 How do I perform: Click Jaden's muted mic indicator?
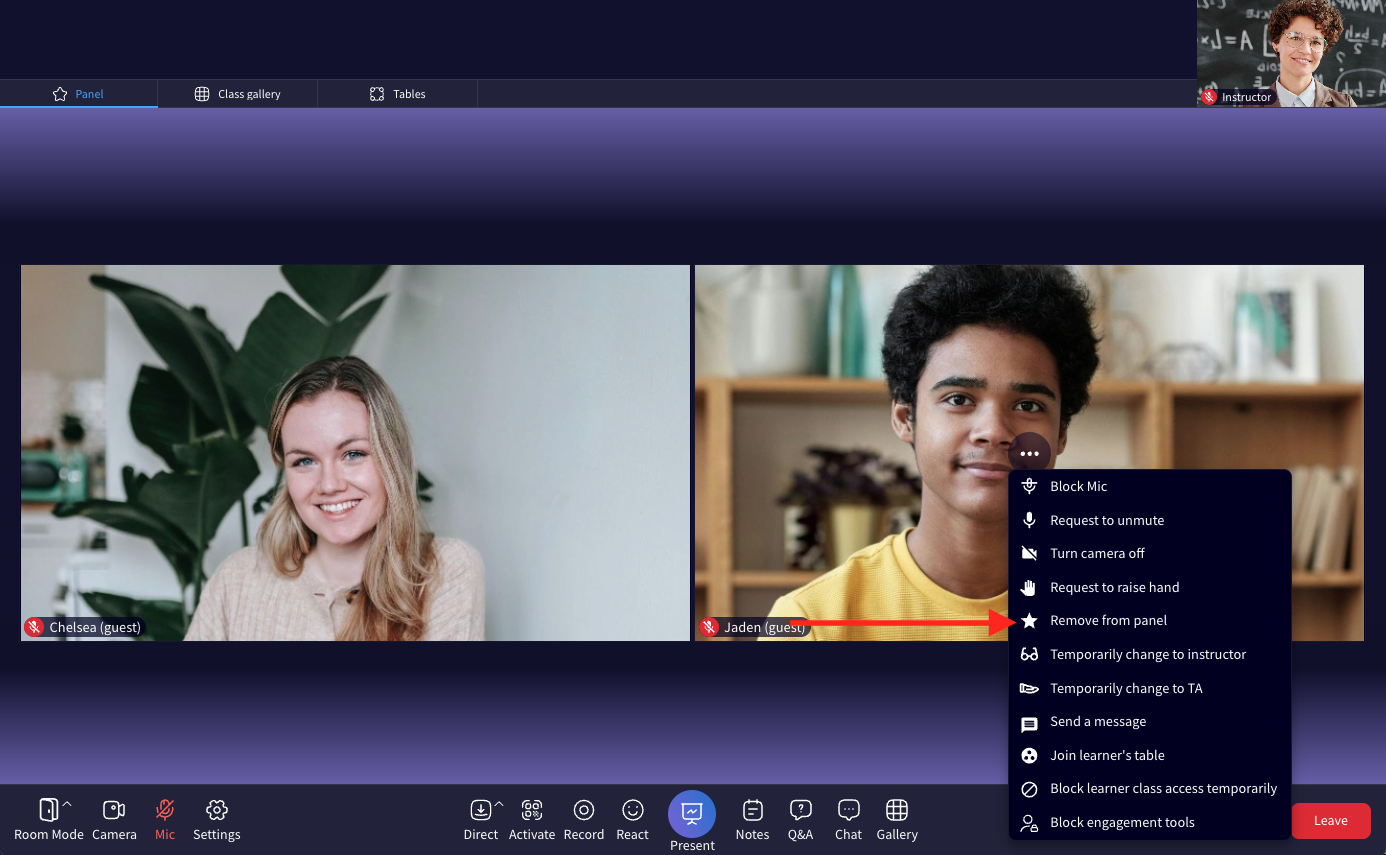coord(709,627)
